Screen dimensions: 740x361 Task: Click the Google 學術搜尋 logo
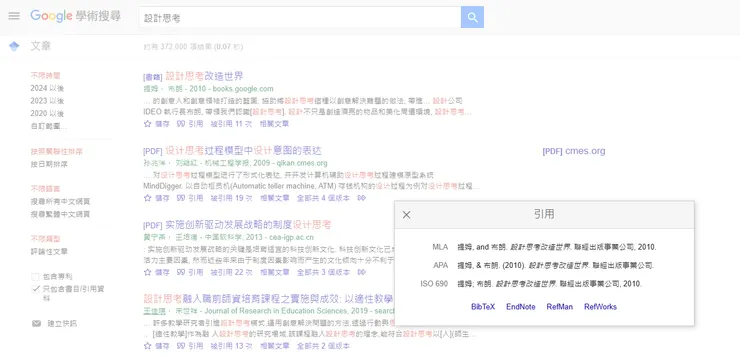76,16
